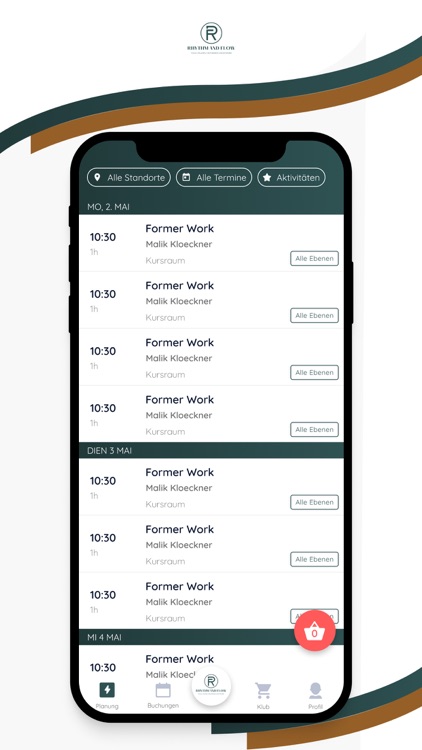The width and height of the screenshot is (422, 750).
Task: Open the first Former Work class on Monday
Action: click(x=211, y=243)
